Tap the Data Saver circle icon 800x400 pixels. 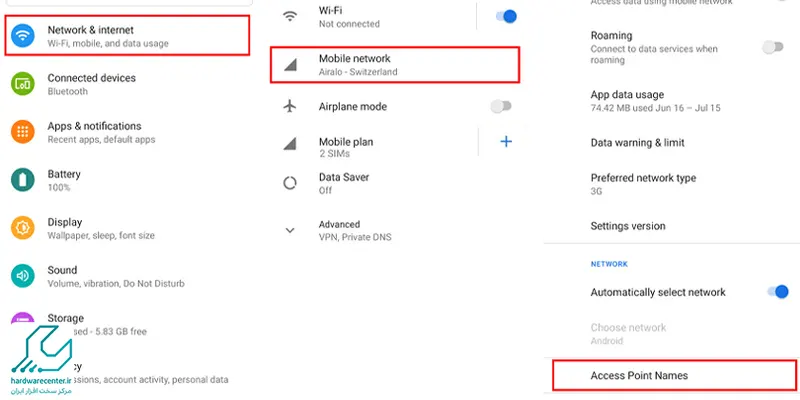click(290, 183)
